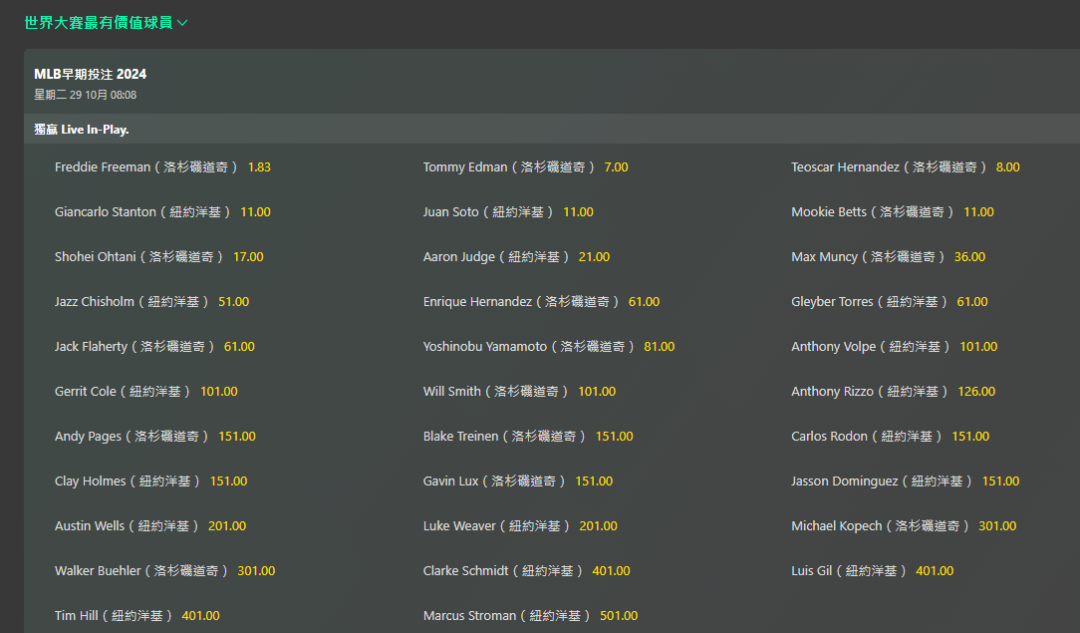This screenshot has width=1080, height=633.
Task: Pick Clay Holmes at 151.00
Action: click(x=151, y=480)
